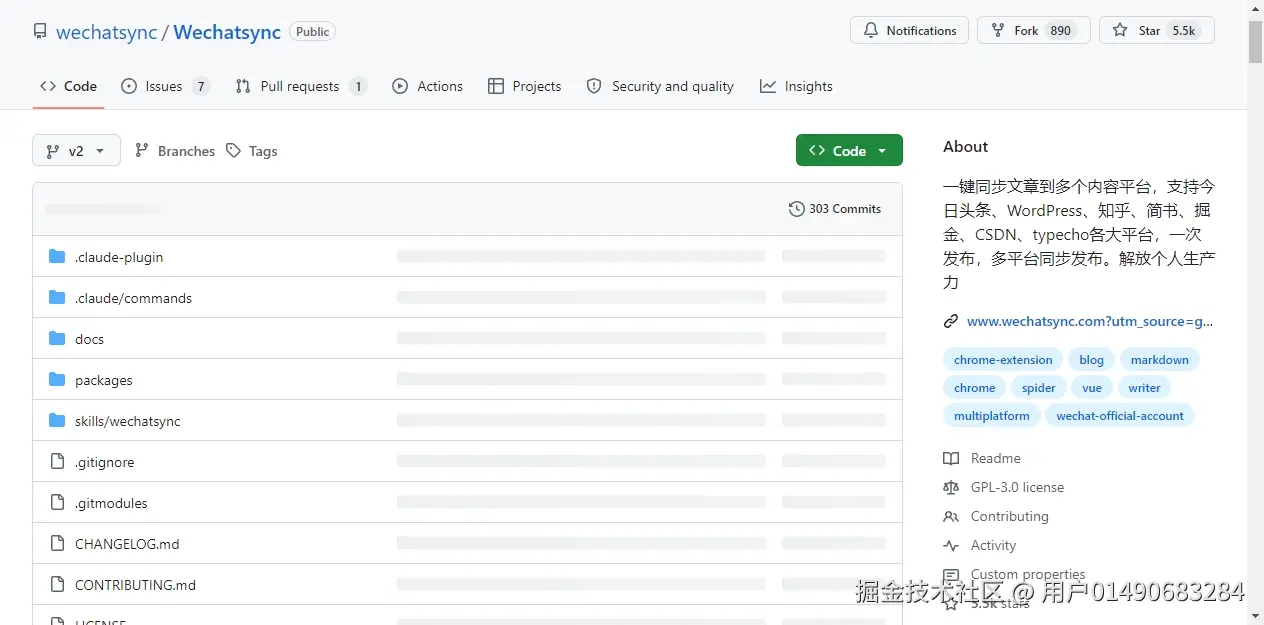Open the packages folder
The width and height of the screenshot is (1264, 625).
(103, 380)
